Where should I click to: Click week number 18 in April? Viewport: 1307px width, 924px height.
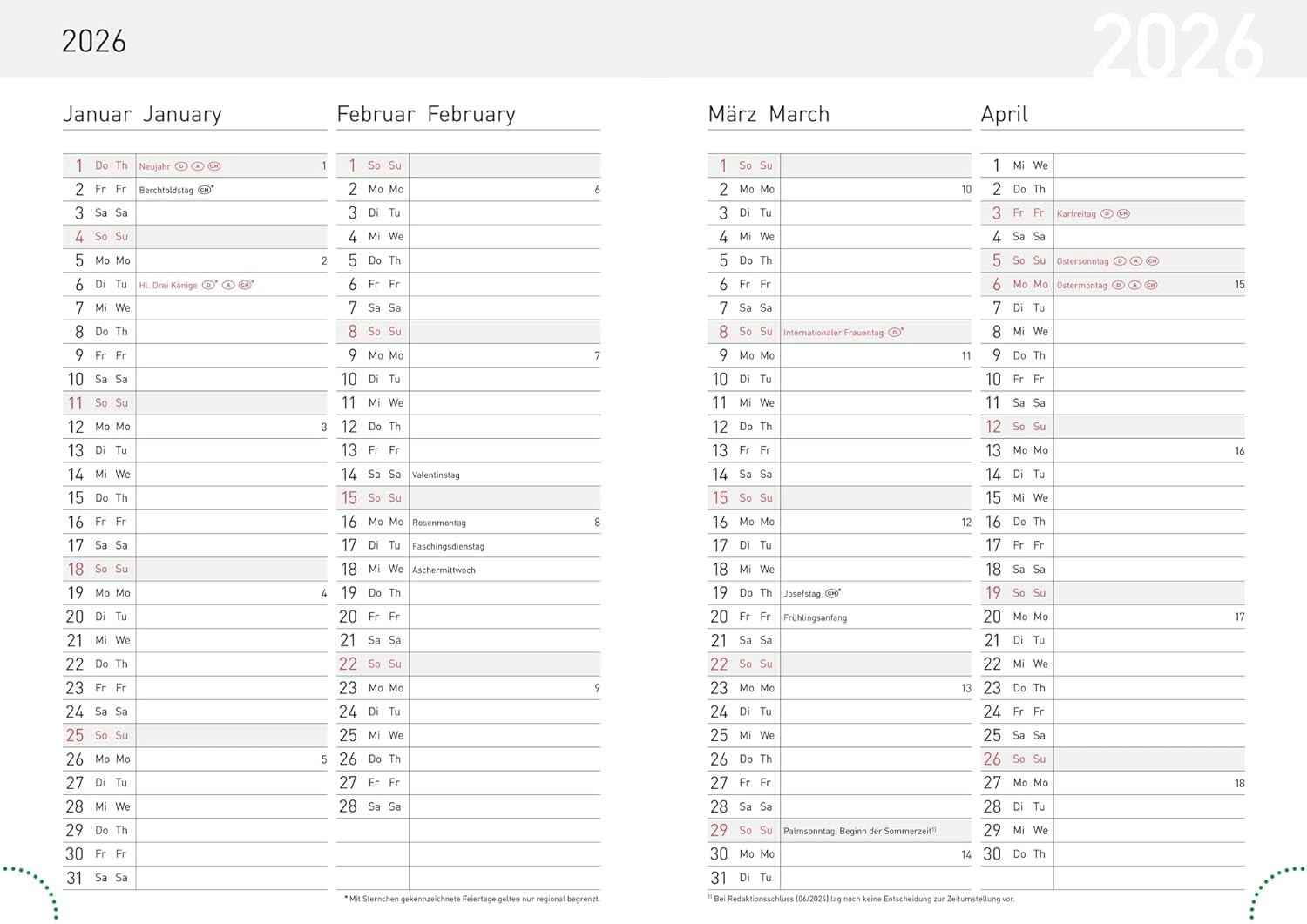[x=1239, y=784]
